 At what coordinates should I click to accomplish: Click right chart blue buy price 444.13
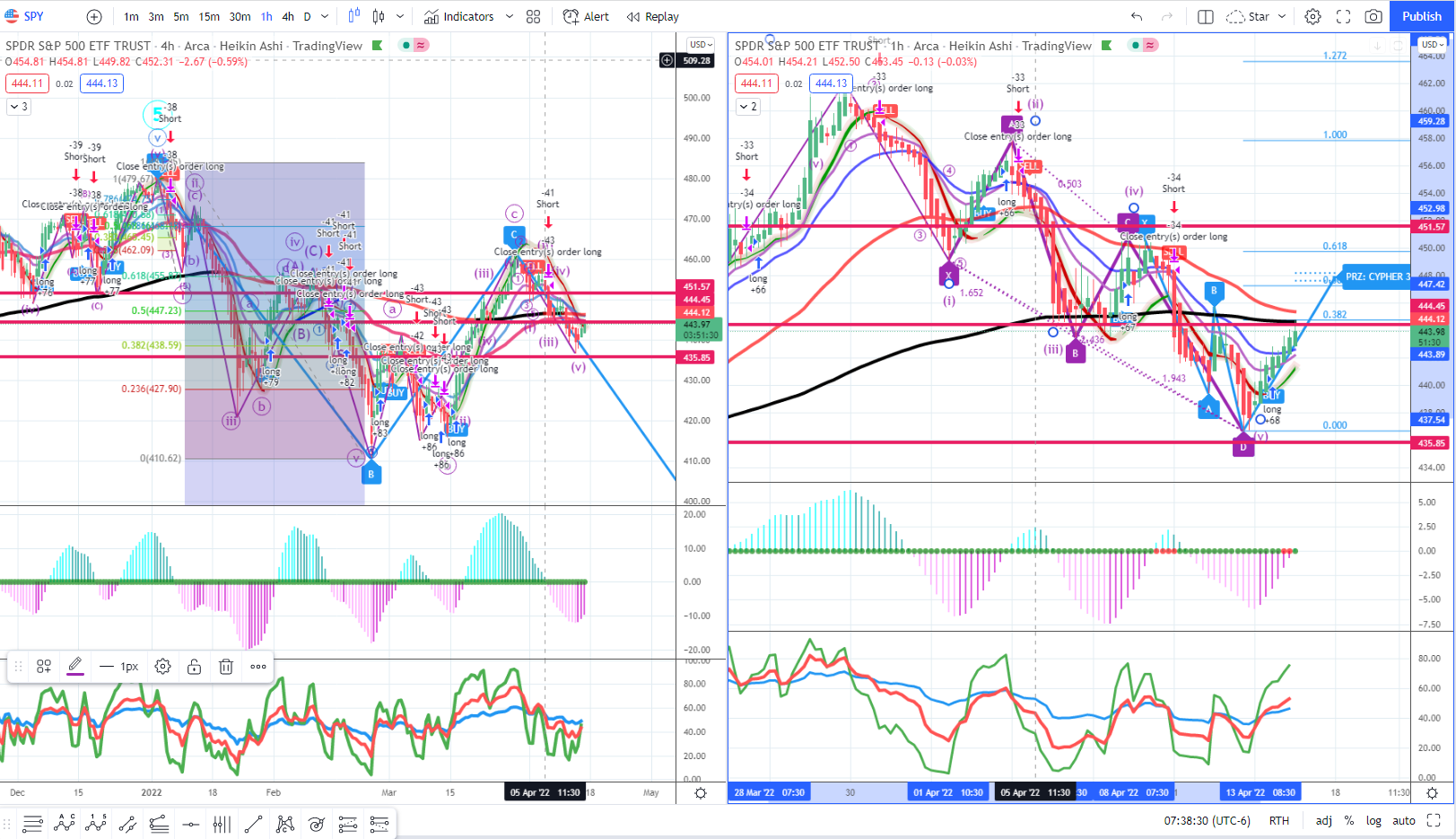coord(831,83)
